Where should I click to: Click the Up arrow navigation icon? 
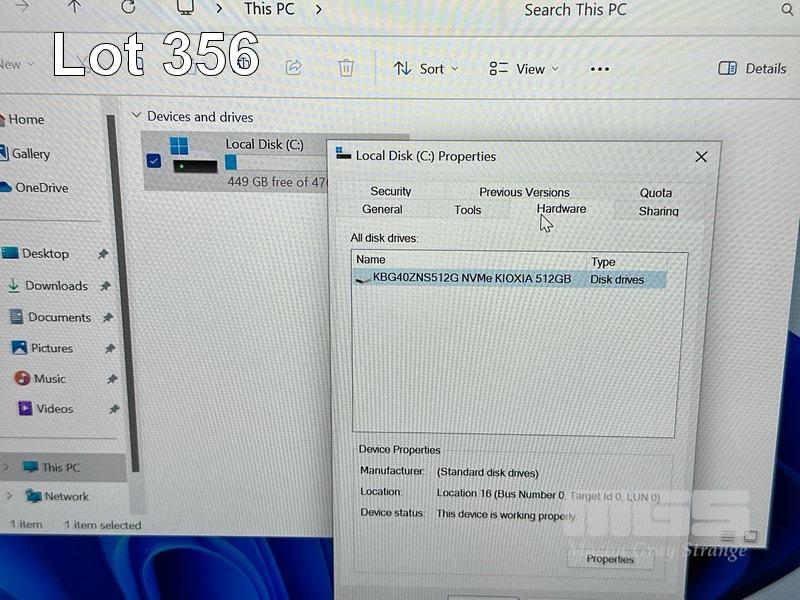pyautogui.click(x=75, y=8)
